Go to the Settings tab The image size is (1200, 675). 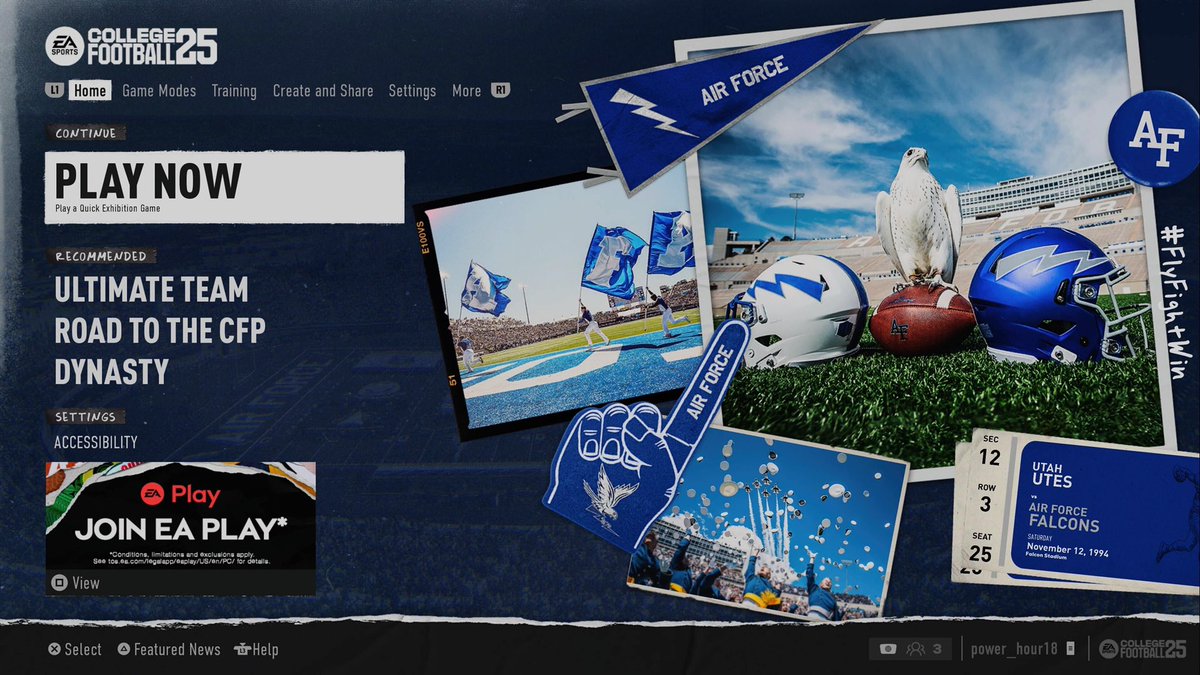tap(412, 90)
